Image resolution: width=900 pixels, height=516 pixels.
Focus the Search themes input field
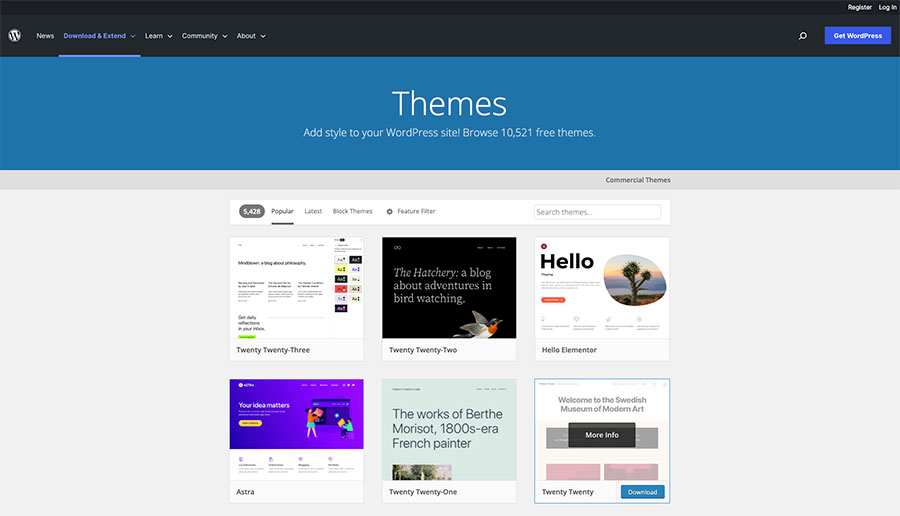click(x=597, y=212)
